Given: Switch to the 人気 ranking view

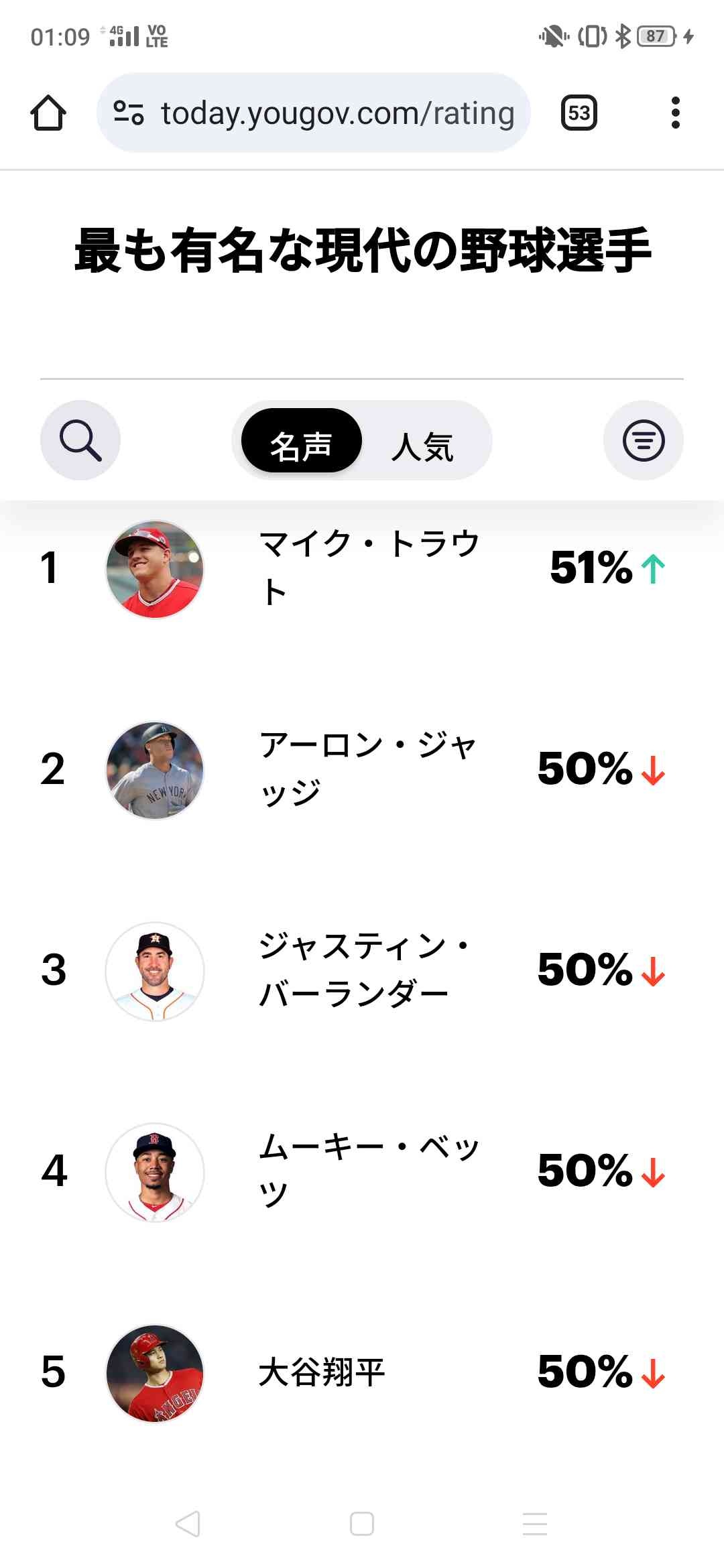Looking at the screenshot, I should click(422, 446).
